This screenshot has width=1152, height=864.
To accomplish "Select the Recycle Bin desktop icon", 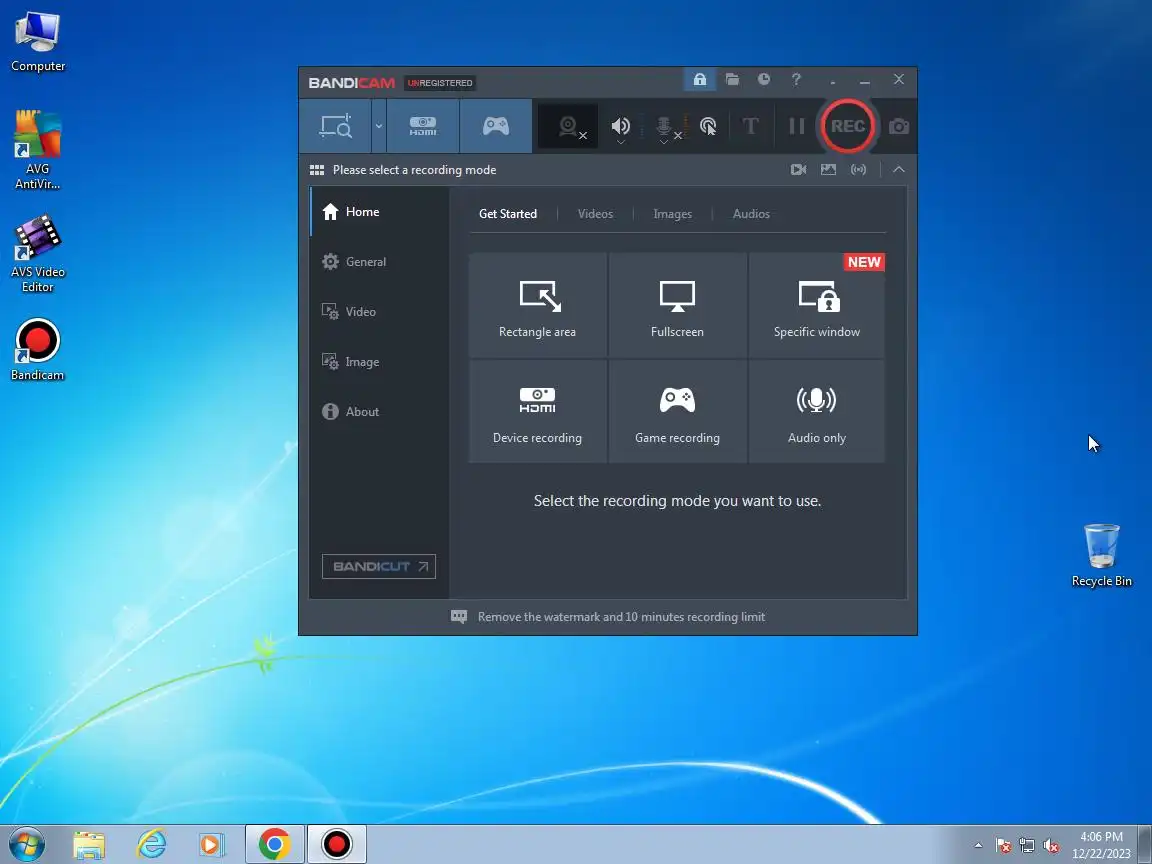I will (1101, 555).
